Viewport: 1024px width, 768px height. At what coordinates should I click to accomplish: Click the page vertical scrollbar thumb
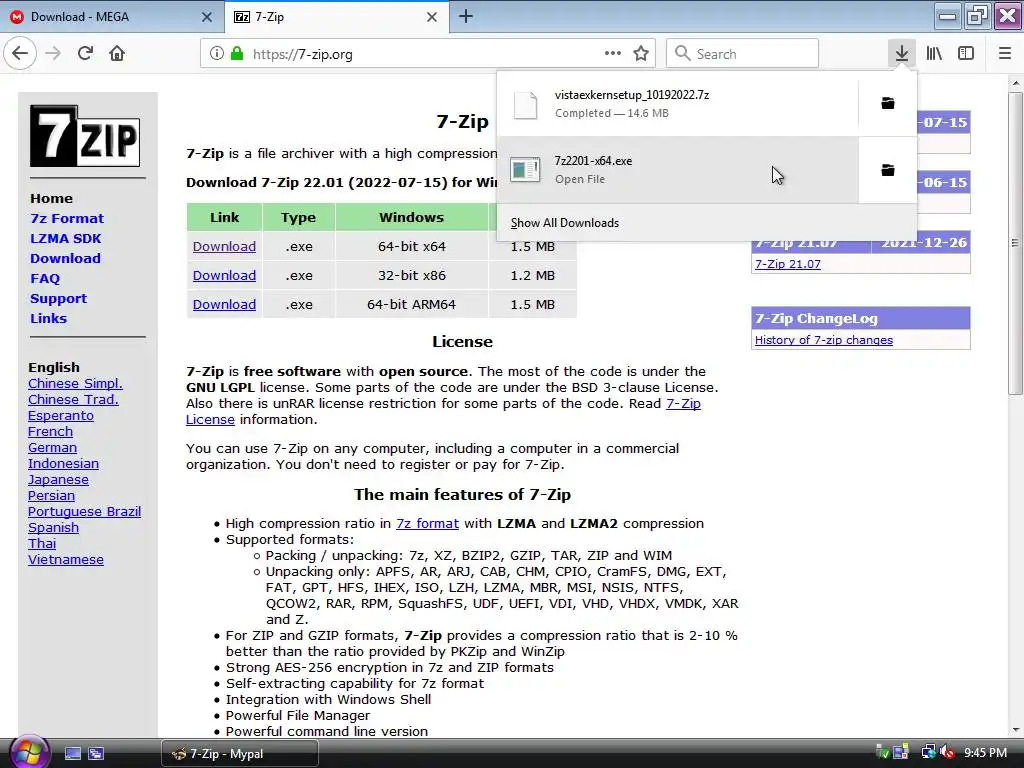tap(1015, 243)
